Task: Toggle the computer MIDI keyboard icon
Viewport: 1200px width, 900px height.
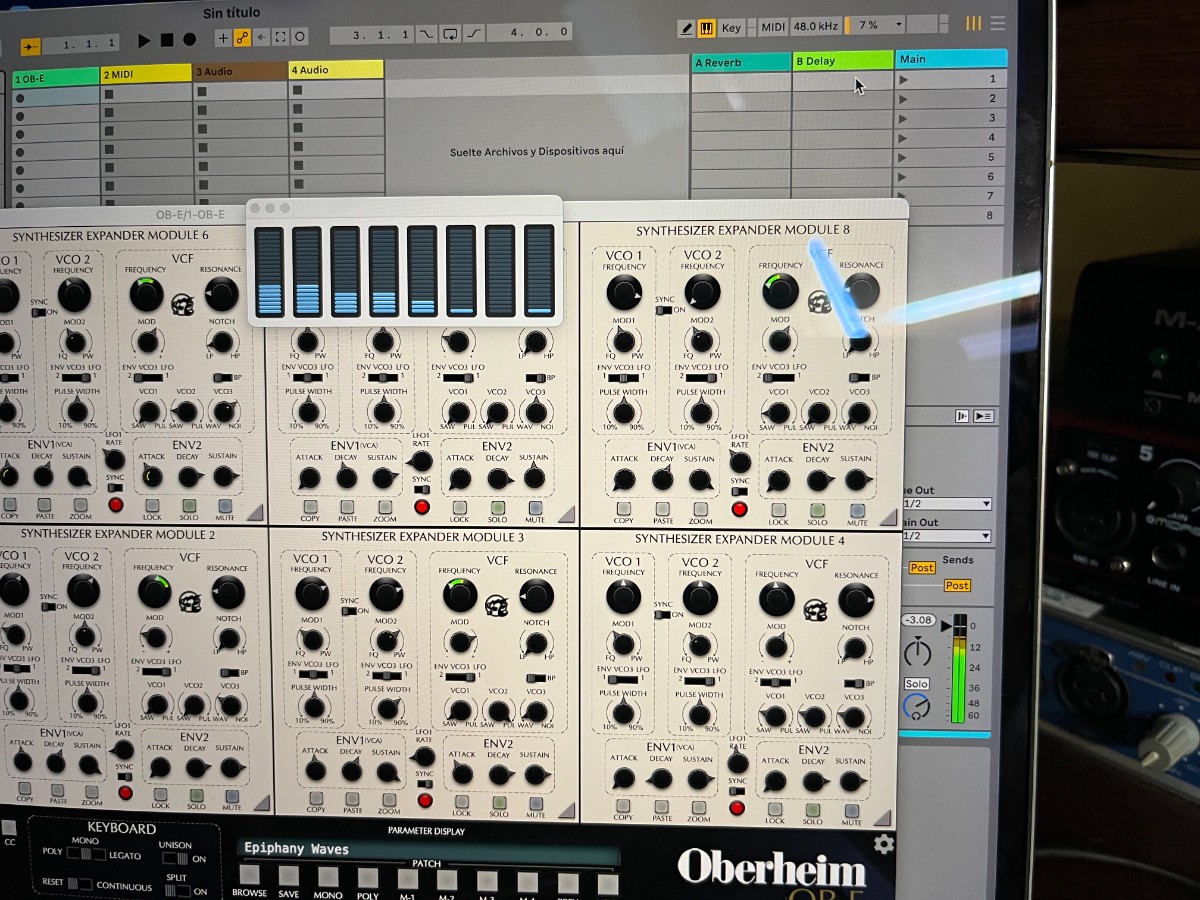Action: click(x=706, y=28)
